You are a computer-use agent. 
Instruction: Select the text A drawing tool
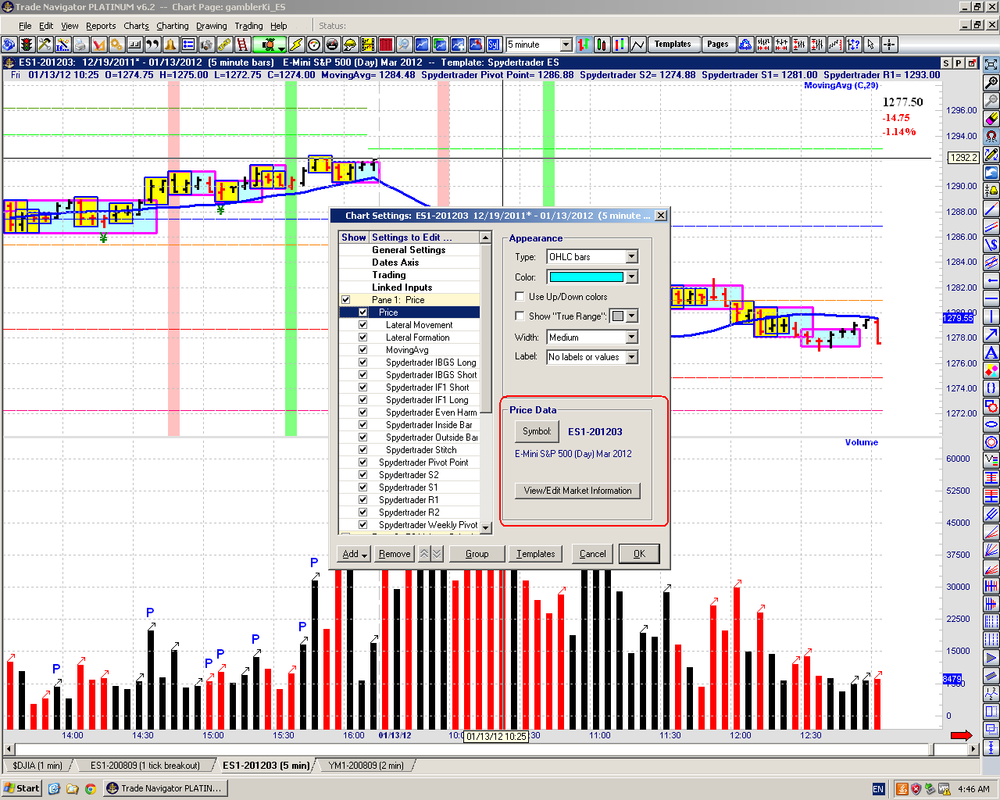coord(991,353)
